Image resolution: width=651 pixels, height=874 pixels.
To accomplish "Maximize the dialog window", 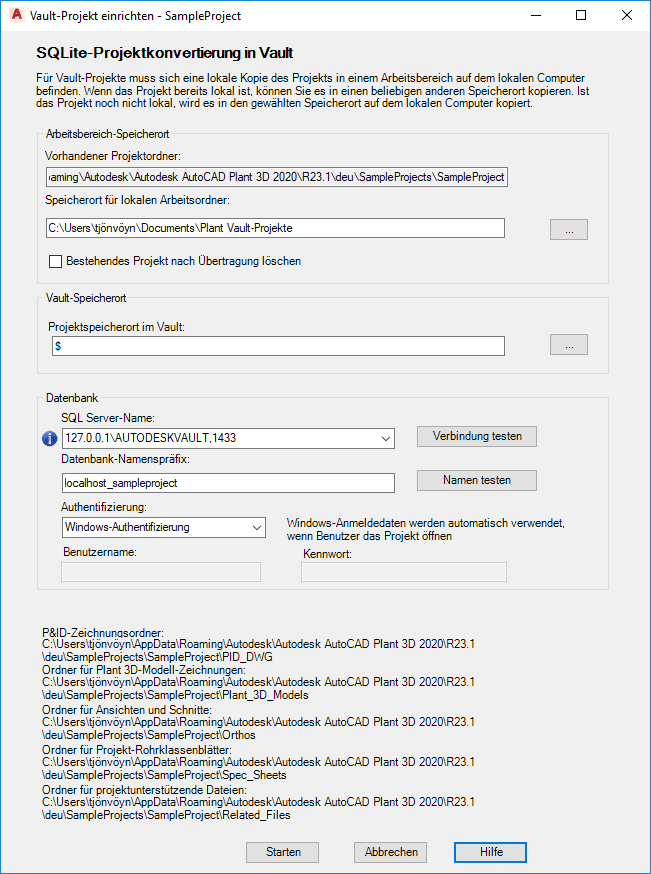I will pos(581,16).
